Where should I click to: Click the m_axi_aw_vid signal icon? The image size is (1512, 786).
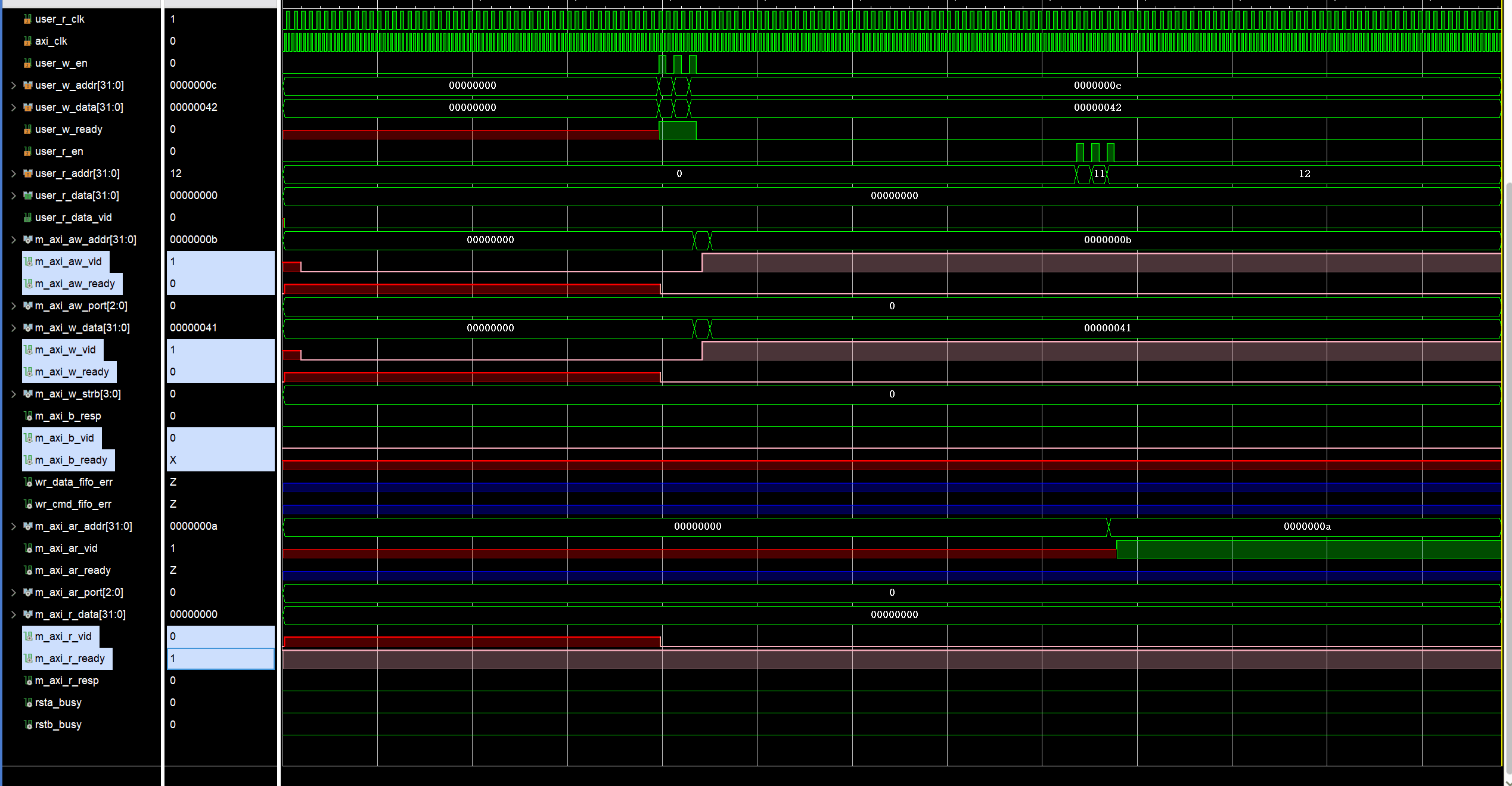[27, 262]
